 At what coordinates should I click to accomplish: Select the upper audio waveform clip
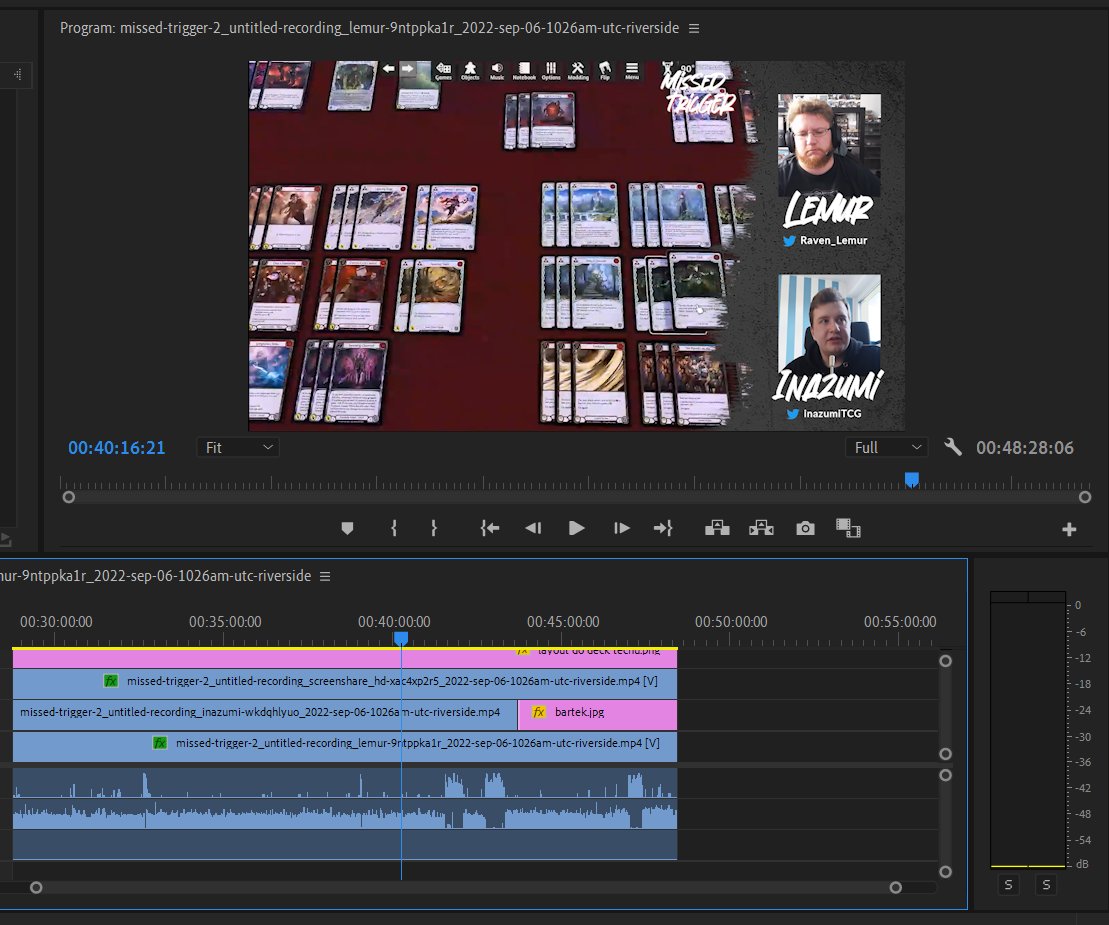(x=344, y=783)
